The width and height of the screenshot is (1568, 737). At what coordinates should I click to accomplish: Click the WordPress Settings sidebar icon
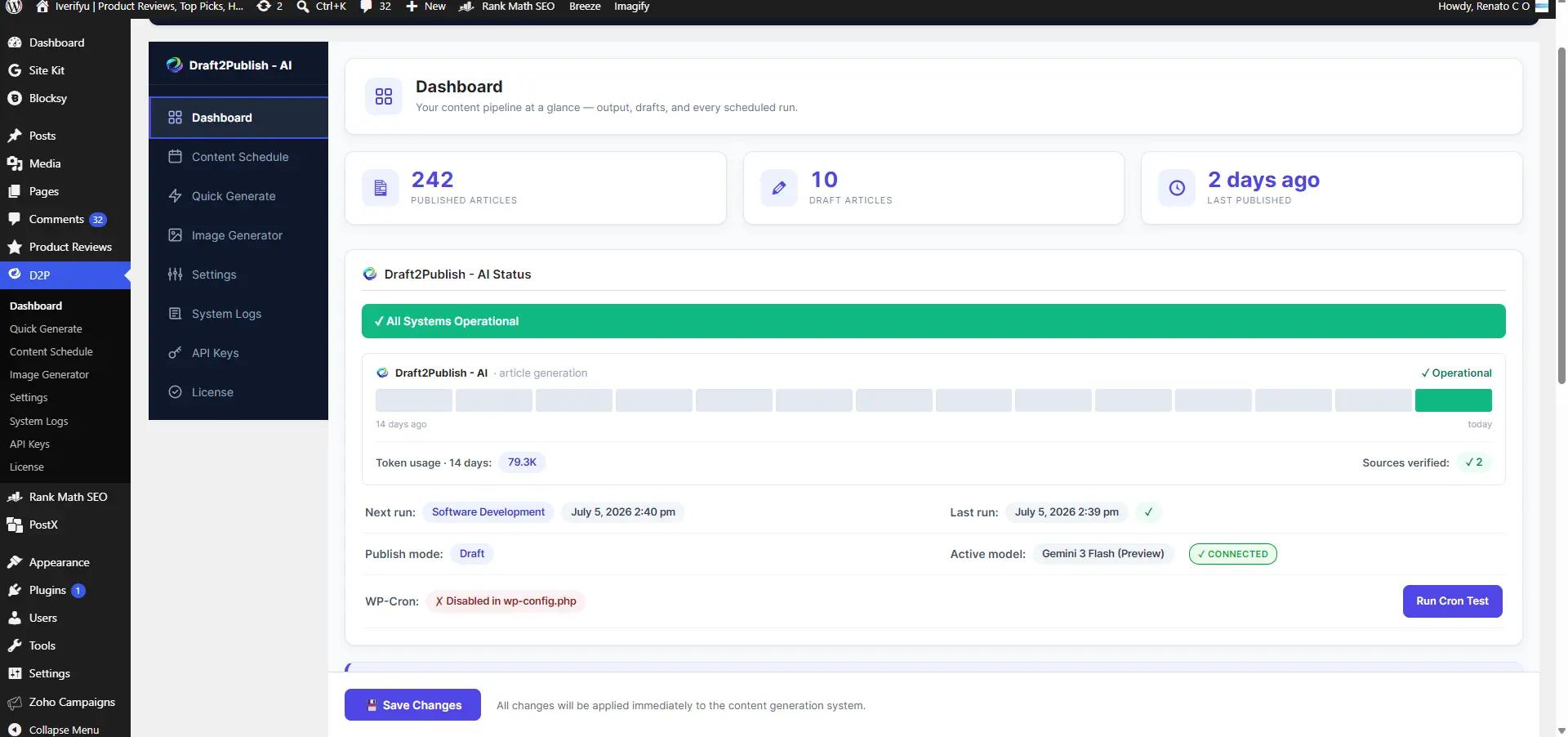coord(15,673)
